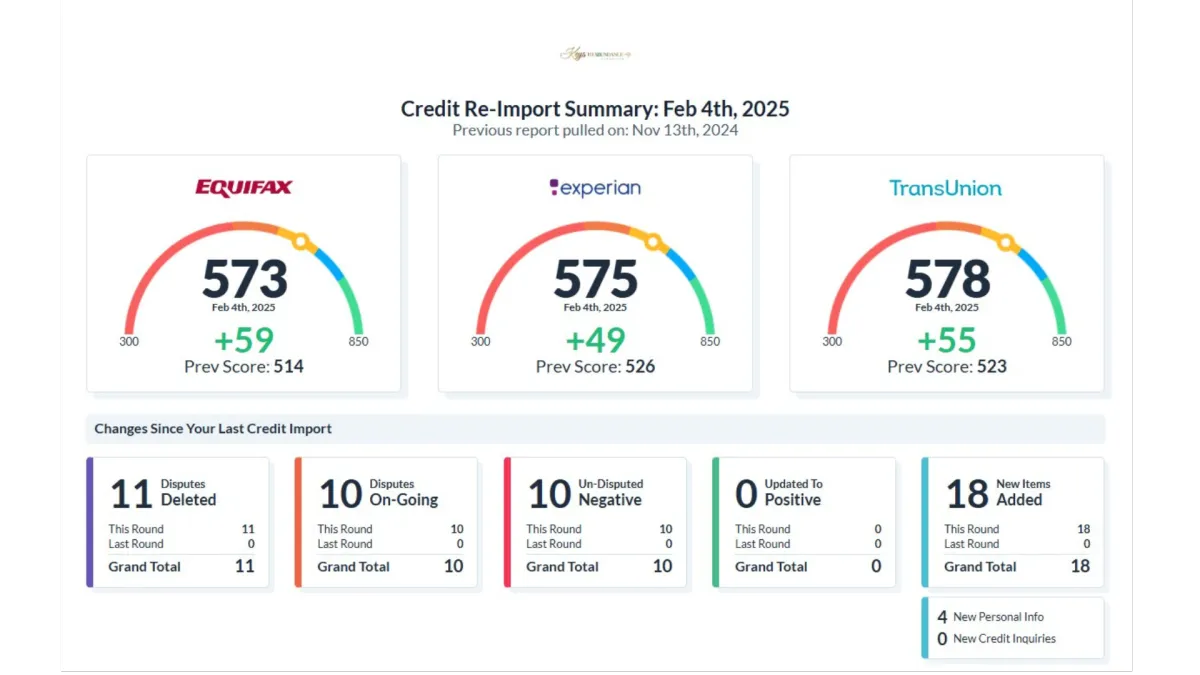This screenshot has width=1200, height=675.
Task: Click Prev Score: 523
Action: coord(947,366)
